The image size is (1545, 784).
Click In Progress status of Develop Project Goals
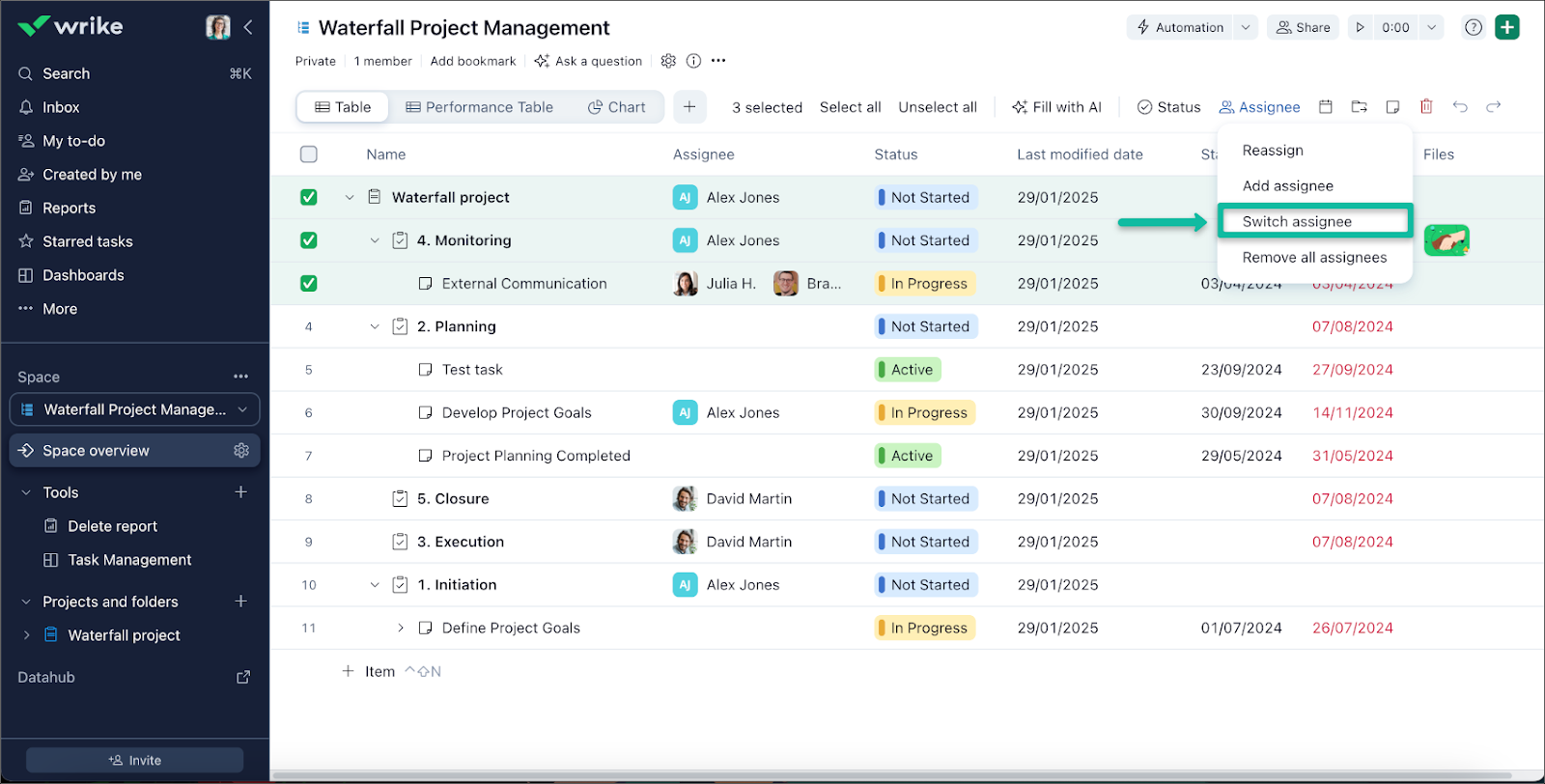pyautogui.click(x=925, y=412)
